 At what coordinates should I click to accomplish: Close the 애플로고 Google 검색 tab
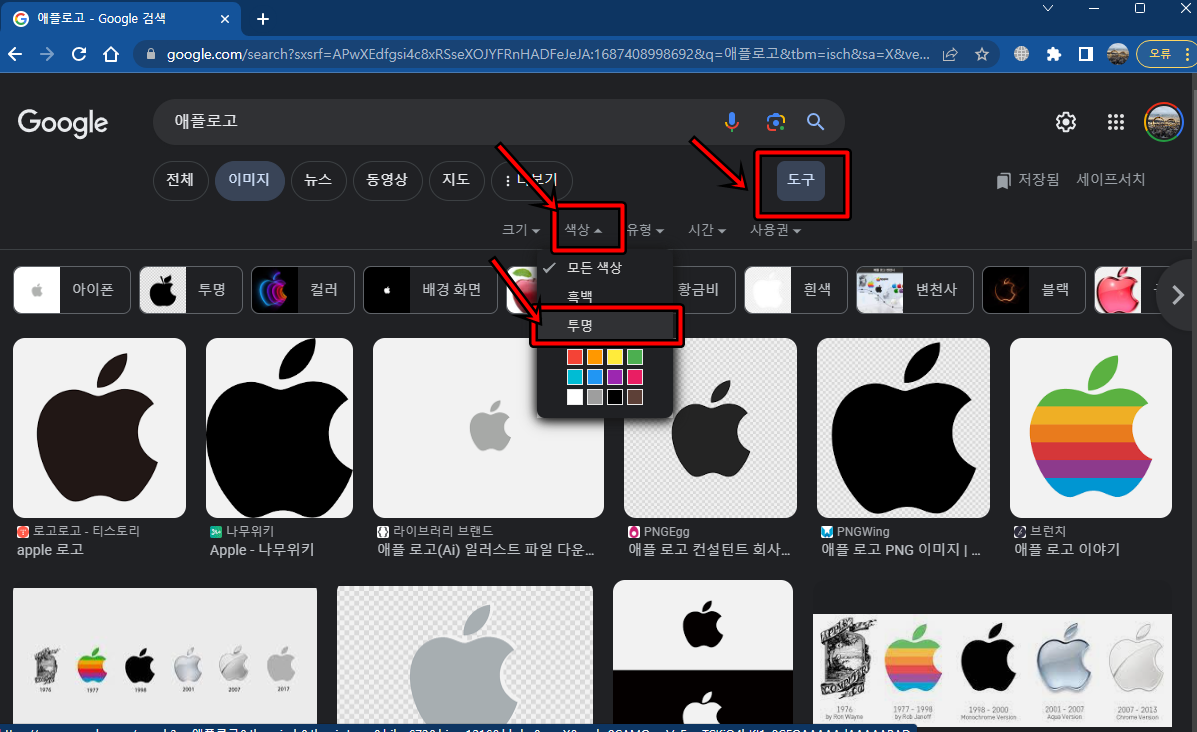(x=224, y=19)
